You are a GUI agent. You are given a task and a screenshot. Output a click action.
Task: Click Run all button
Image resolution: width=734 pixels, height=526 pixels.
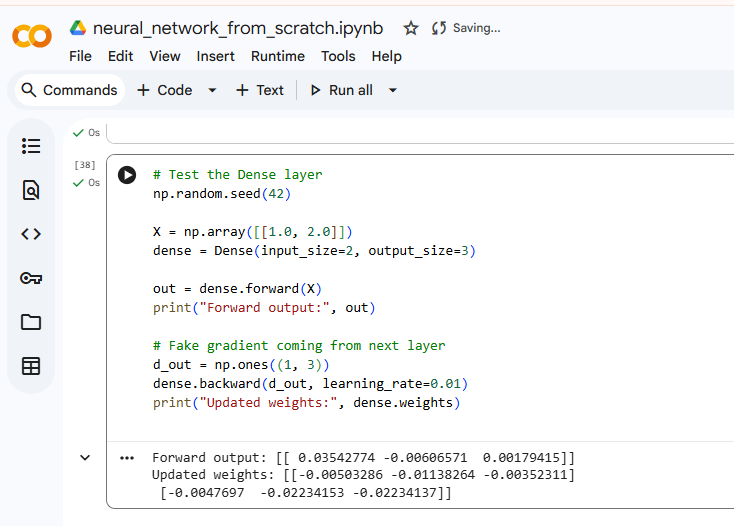[342, 90]
